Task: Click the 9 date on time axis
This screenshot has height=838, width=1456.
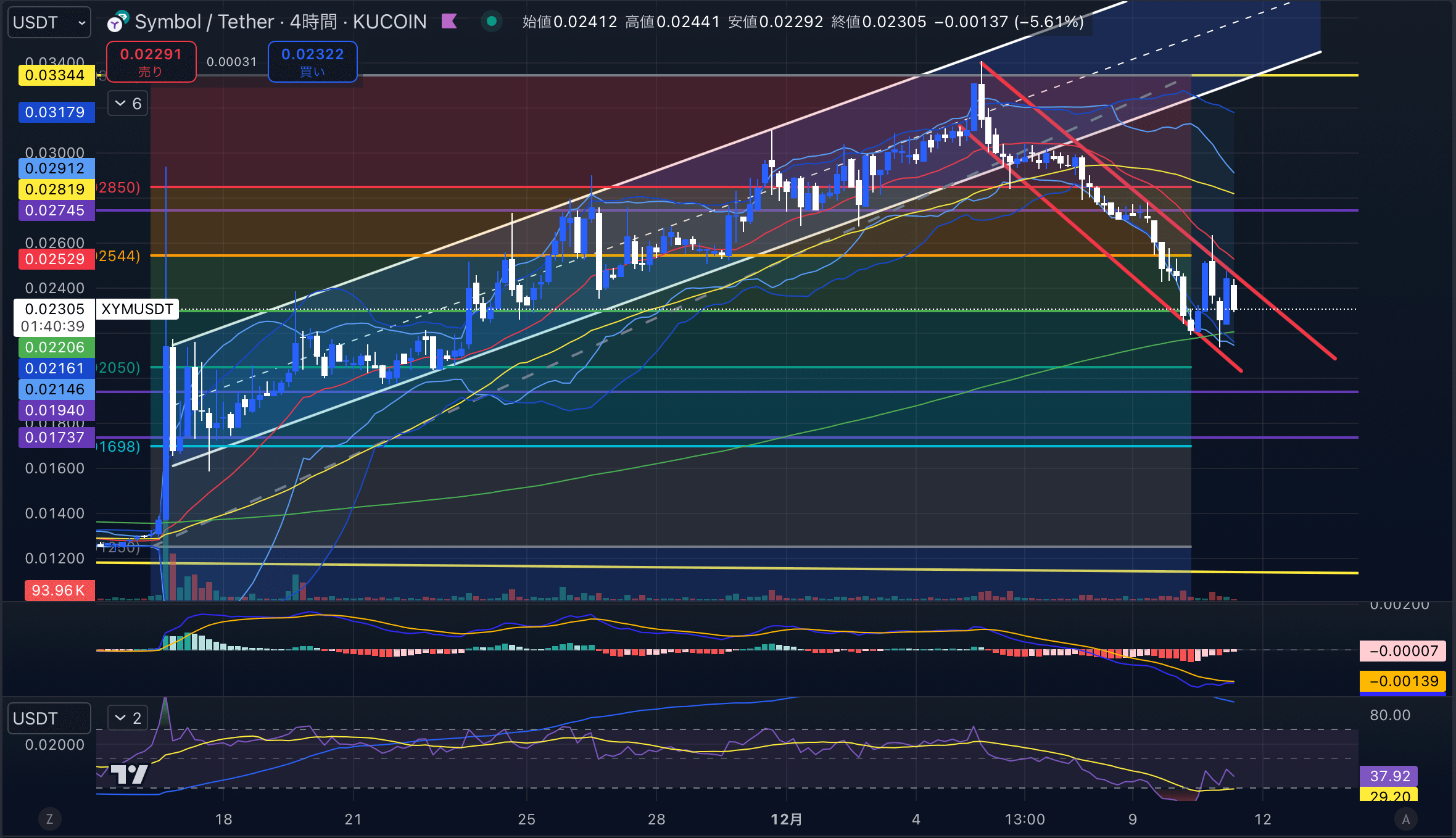Action: pos(1133,819)
